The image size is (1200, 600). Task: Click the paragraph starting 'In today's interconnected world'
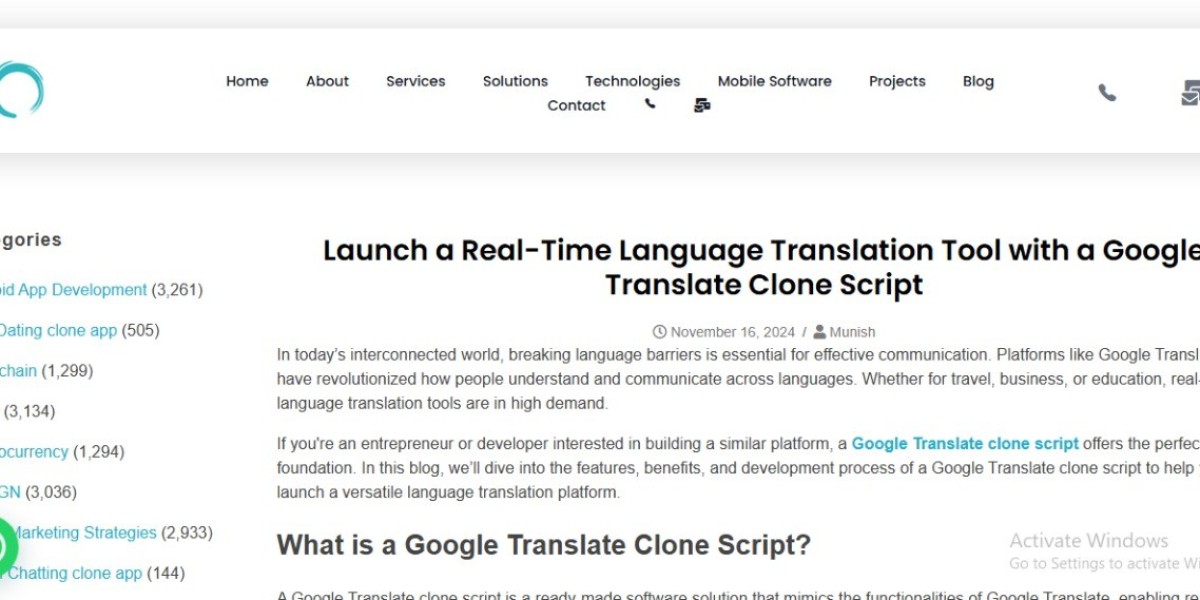click(x=738, y=379)
